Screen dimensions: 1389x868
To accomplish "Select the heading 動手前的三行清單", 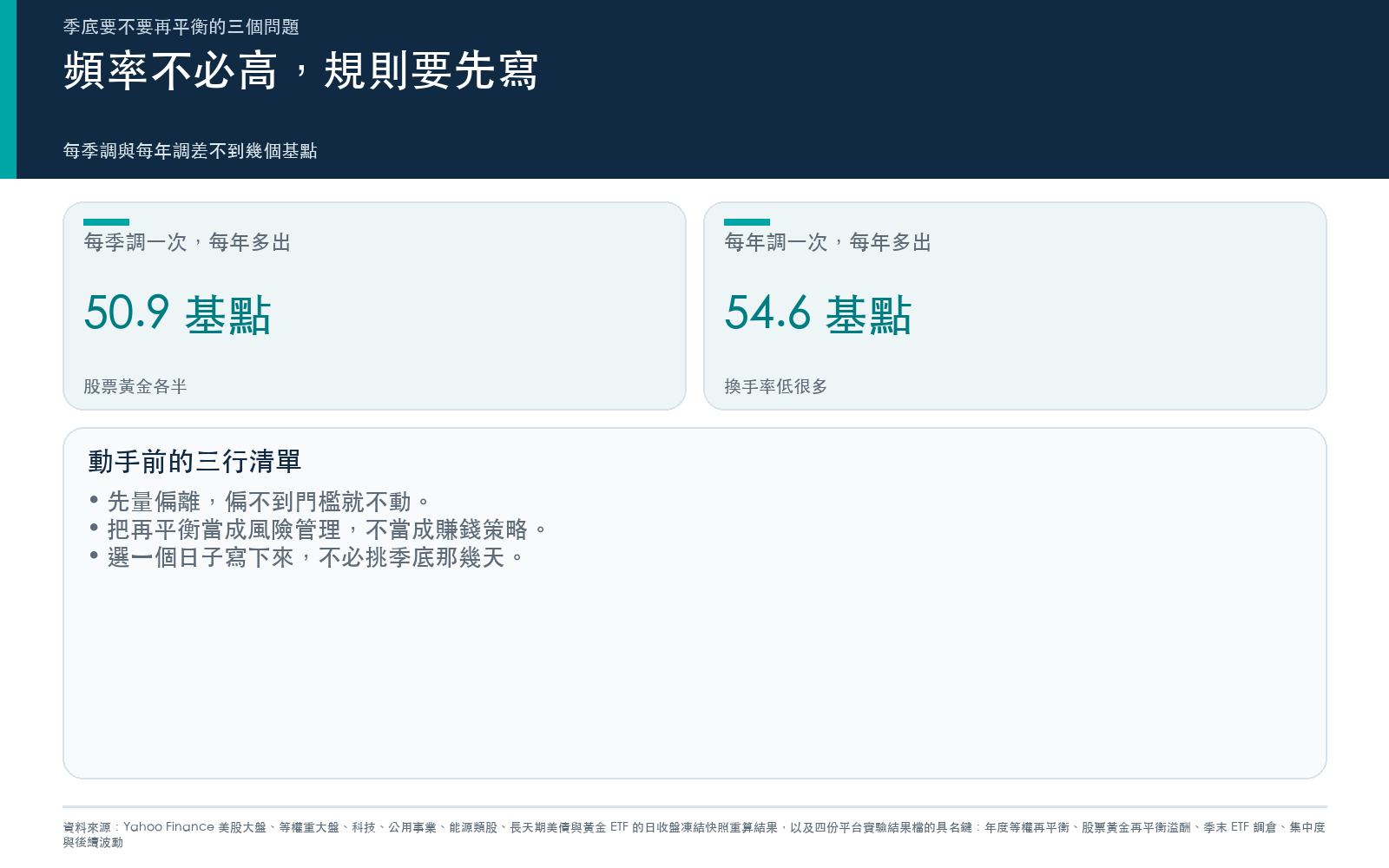I will coord(194,461).
